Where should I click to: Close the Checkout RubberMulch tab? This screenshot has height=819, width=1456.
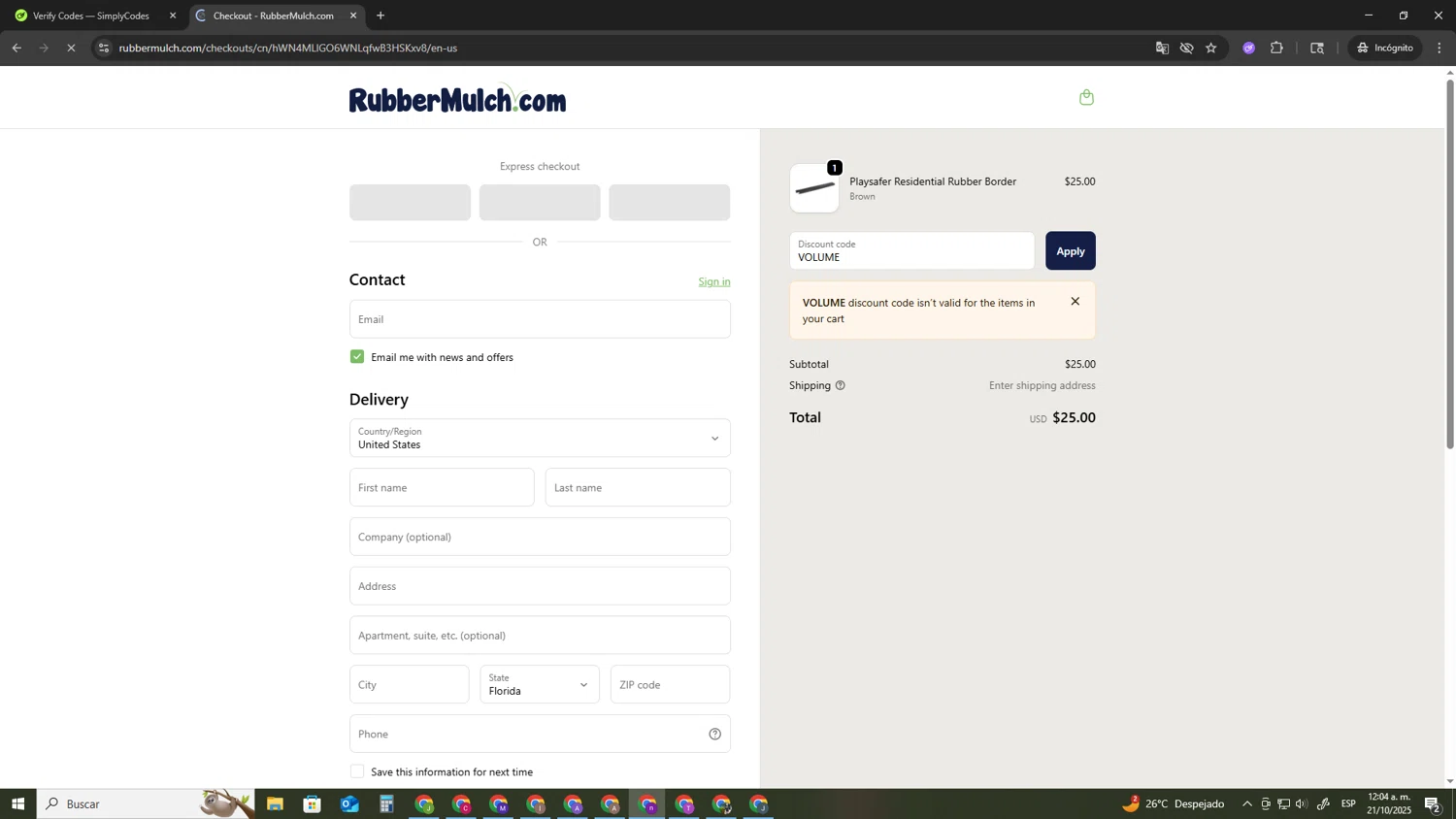(x=353, y=16)
